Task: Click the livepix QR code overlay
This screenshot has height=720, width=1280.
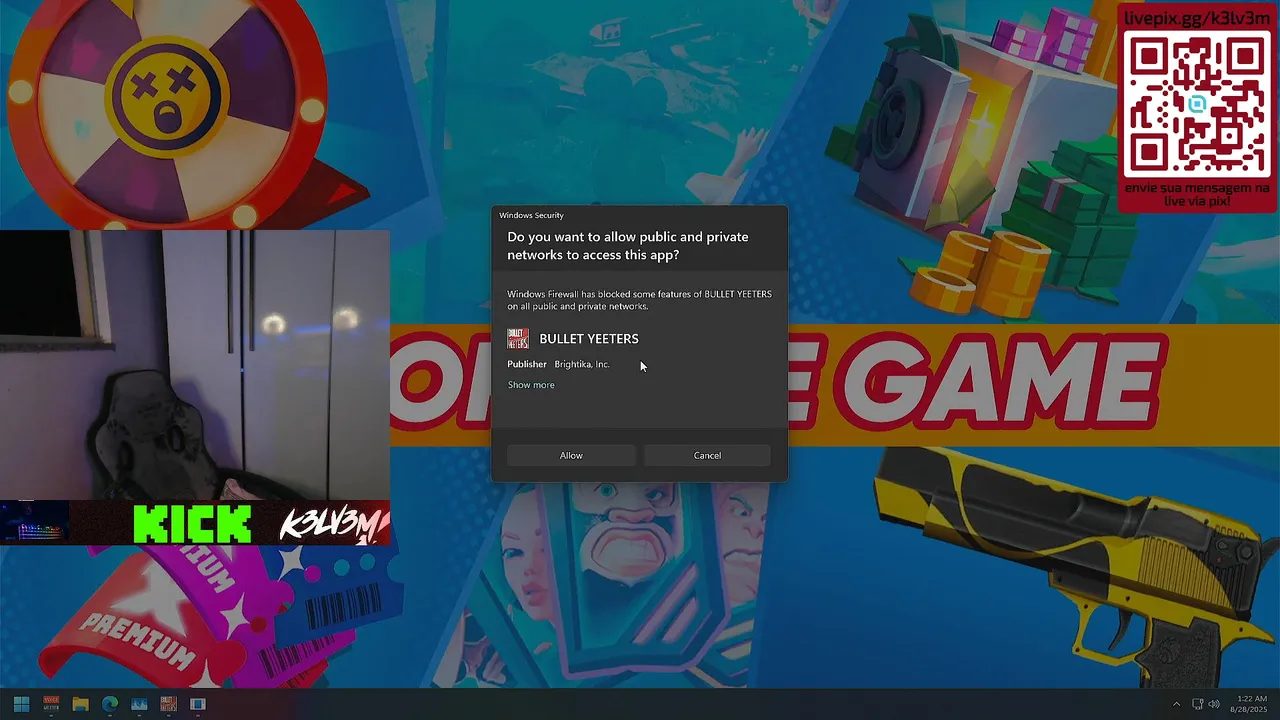Action: tap(1197, 105)
